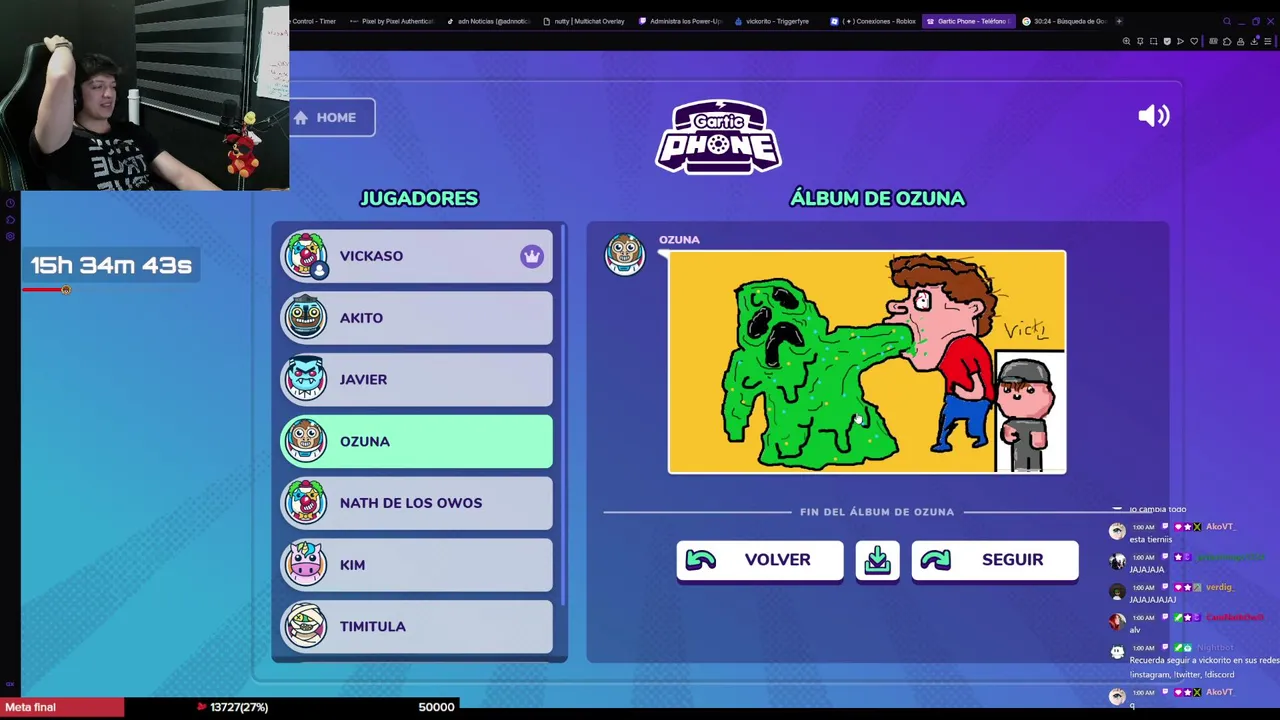Image resolution: width=1280 pixels, height=720 pixels.
Task: Select player JAVIER in the list
Action: (x=416, y=380)
